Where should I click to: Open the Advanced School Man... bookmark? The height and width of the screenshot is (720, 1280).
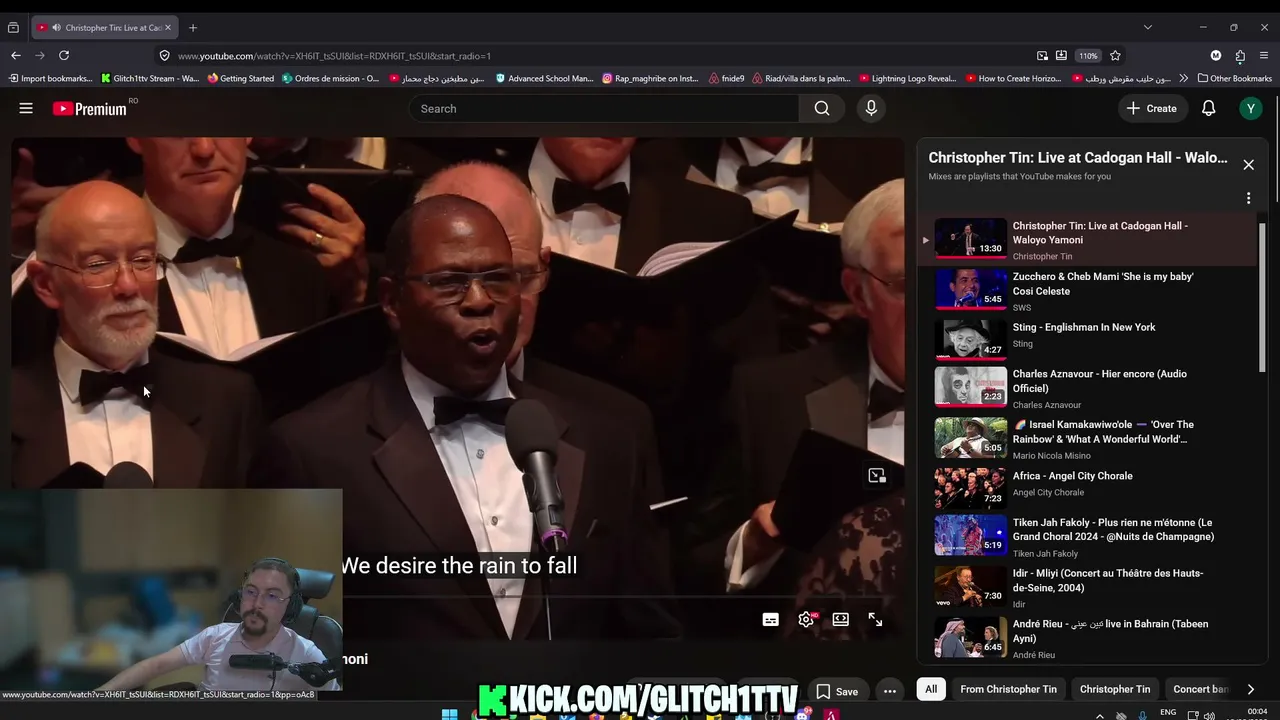click(x=545, y=78)
